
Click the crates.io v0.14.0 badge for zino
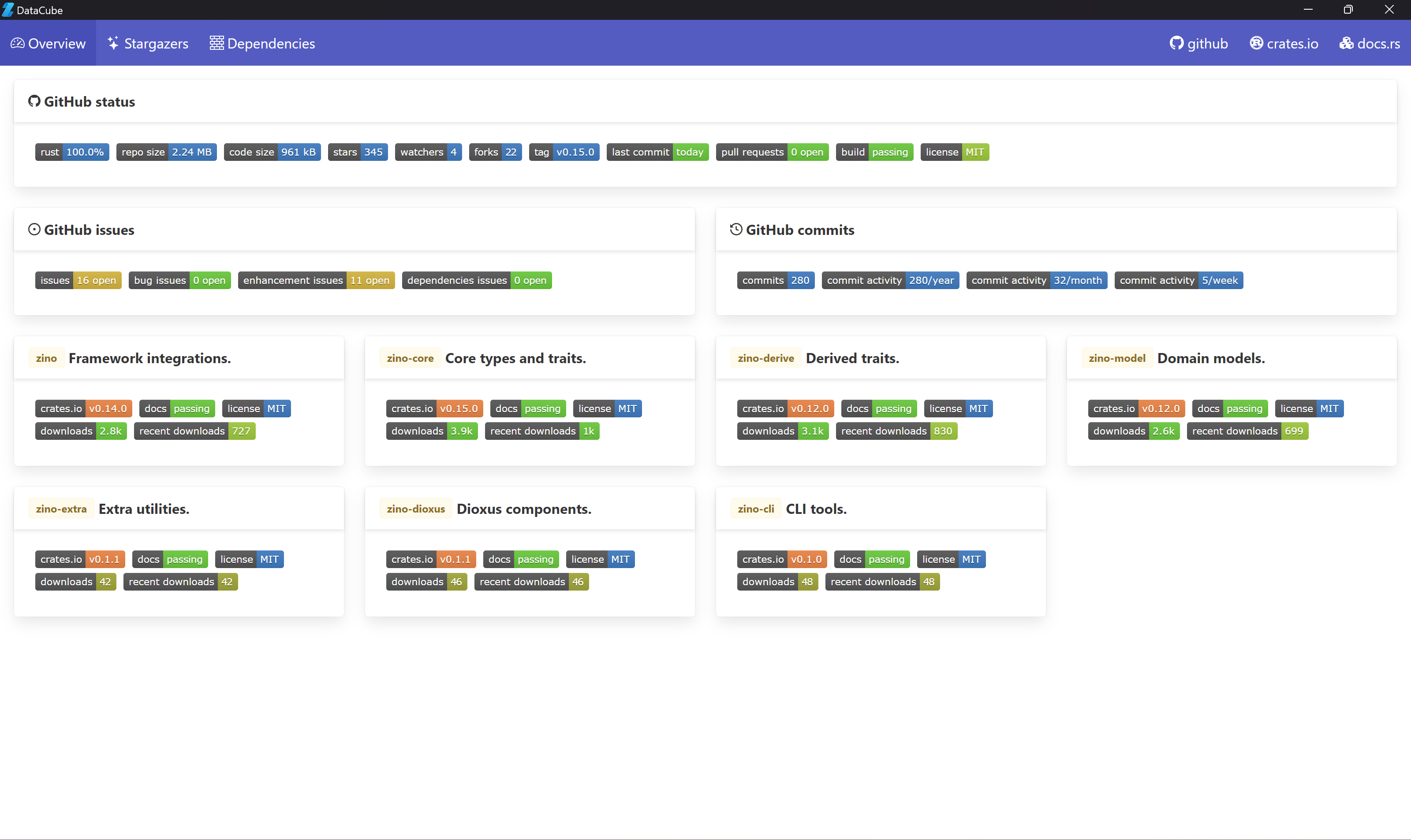click(x=84, y=408)
